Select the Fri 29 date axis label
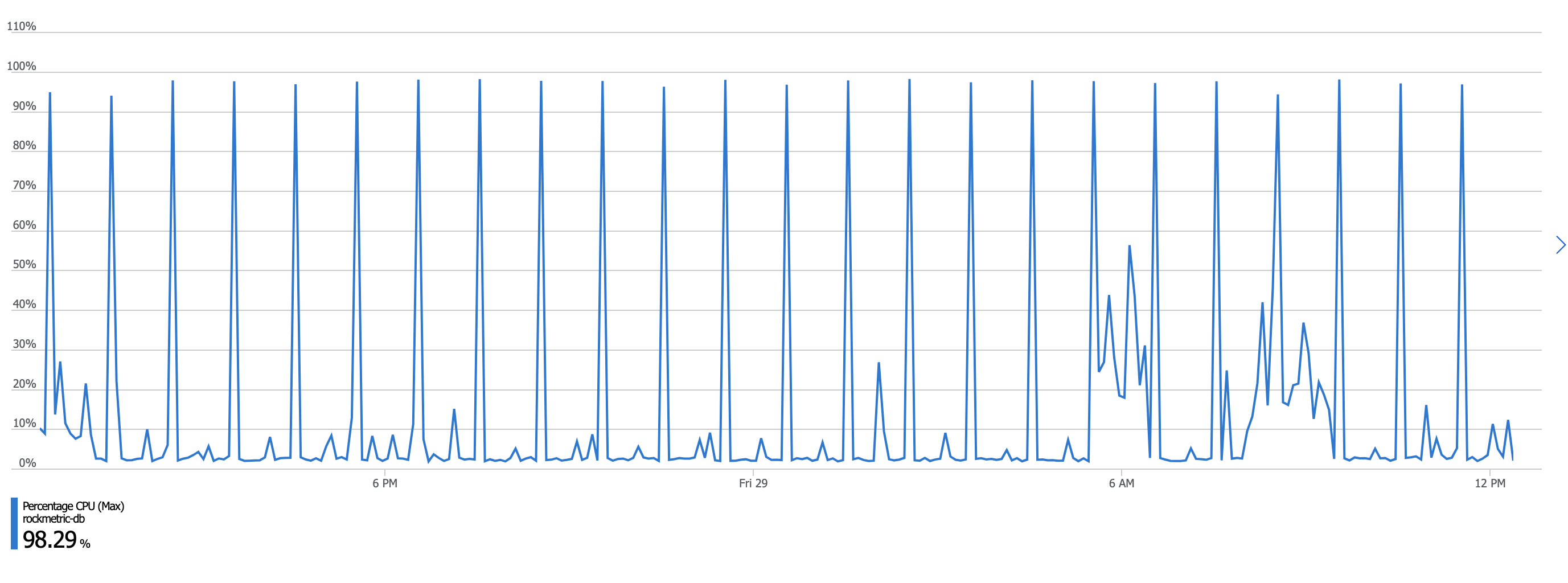The height and width of the screenshot is (583, 1568). (x=753, y=483)
